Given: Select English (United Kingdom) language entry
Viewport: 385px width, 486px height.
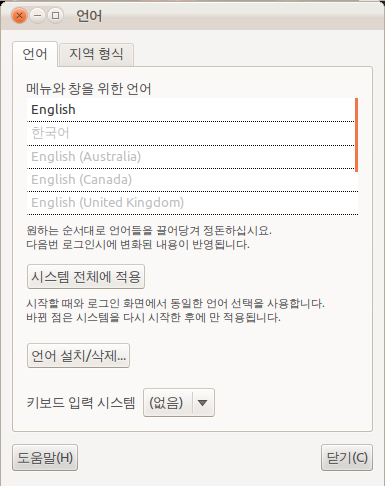Looking at the screenshot, I should (x=192, y=203).
